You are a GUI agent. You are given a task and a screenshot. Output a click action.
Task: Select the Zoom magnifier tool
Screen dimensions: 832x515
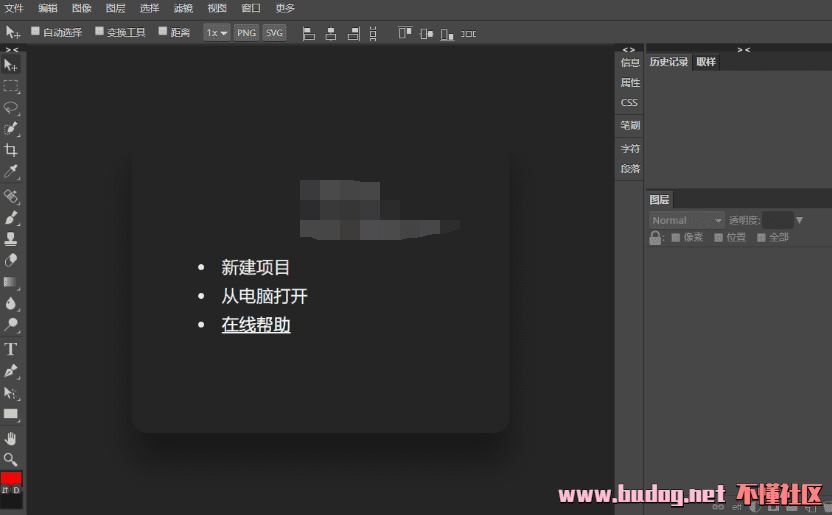pyautogui.click(x=11, y=459)
